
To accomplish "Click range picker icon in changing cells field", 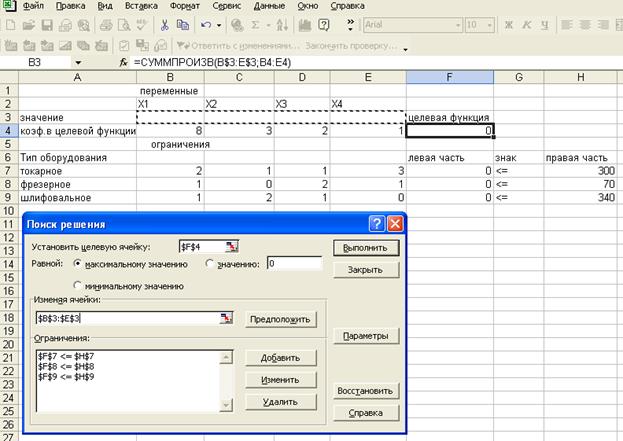I will [227, 318].
